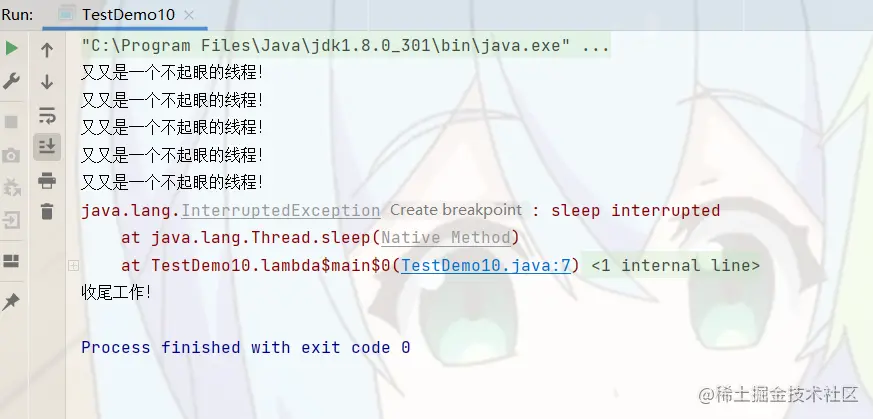Screen dimensions: 873x419
Task: Click the green Rerun button
Action: (11, 48)
